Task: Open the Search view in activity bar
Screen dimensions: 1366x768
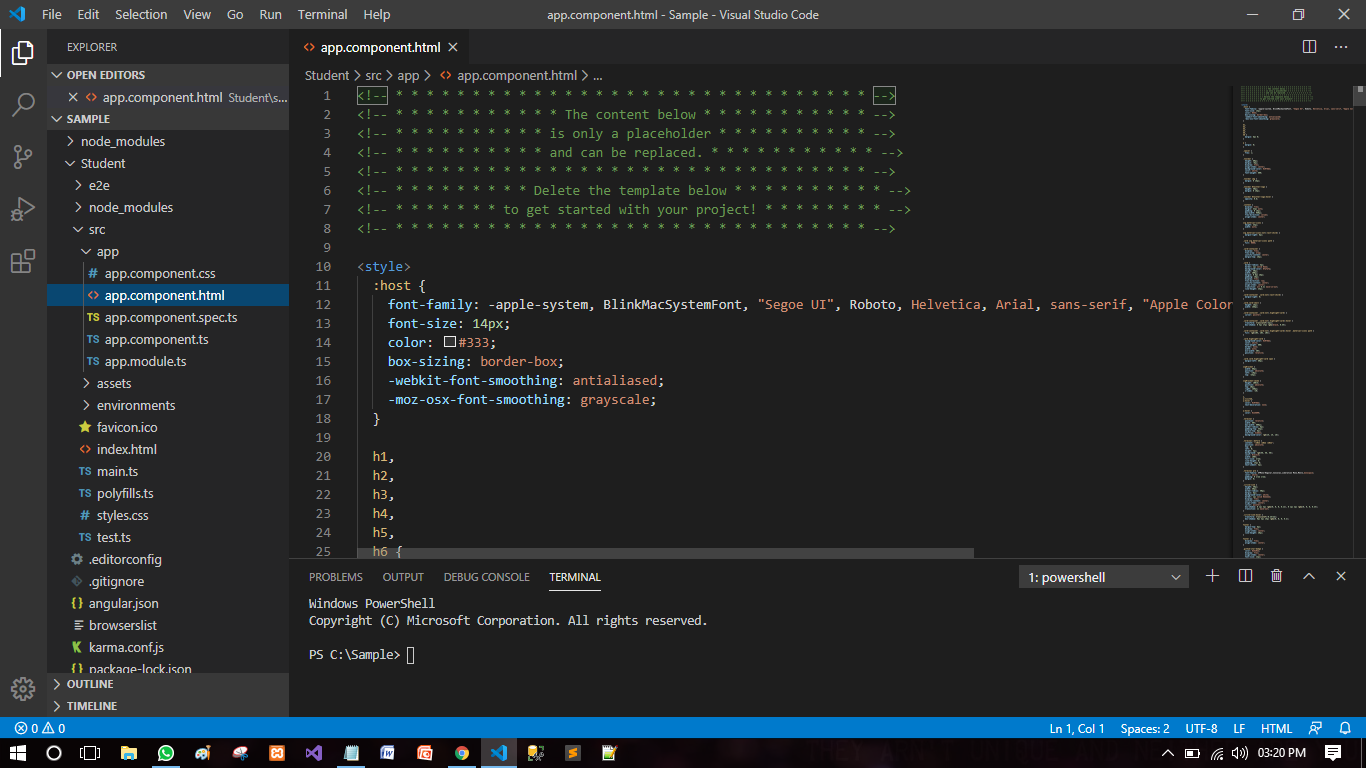Action: coord(23,104)
